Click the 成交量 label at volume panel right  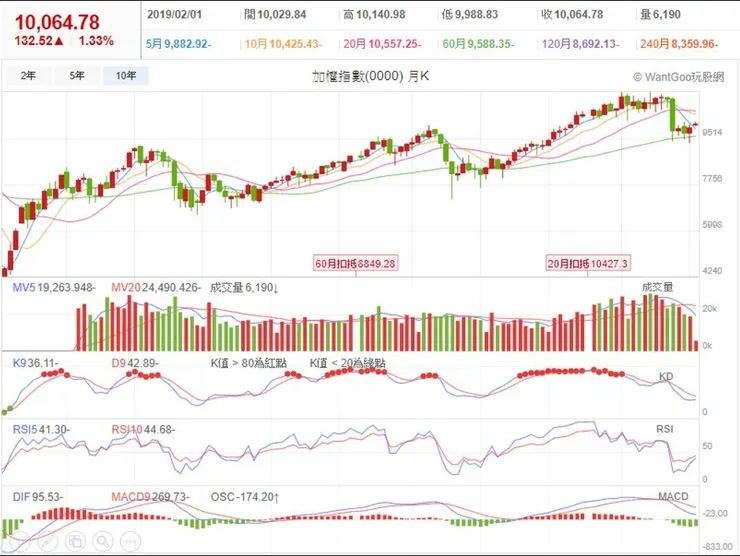coord(657,287)
